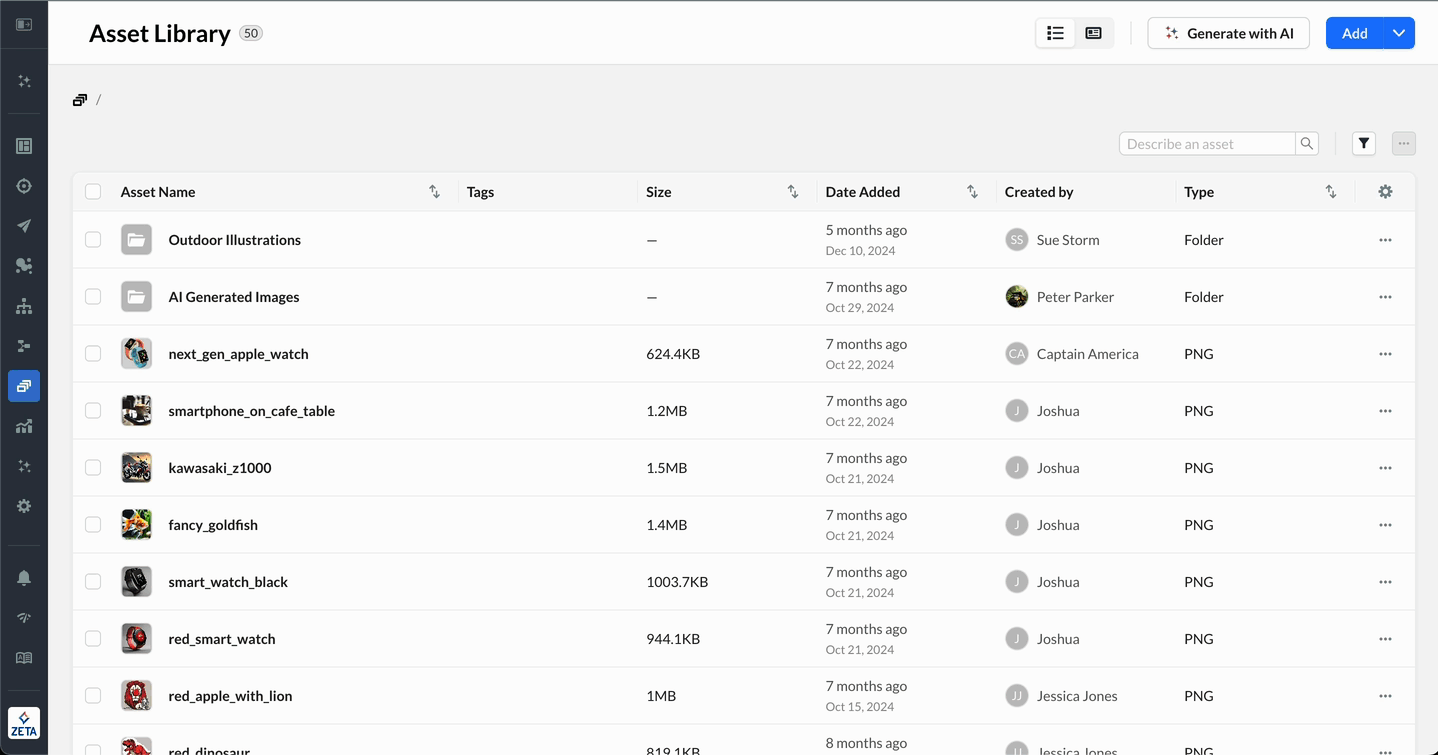The width and height of the screenshot is (1438, 755).
Task: Check the kawasaki_z1000 row checkbox
Action: point(93,468)
